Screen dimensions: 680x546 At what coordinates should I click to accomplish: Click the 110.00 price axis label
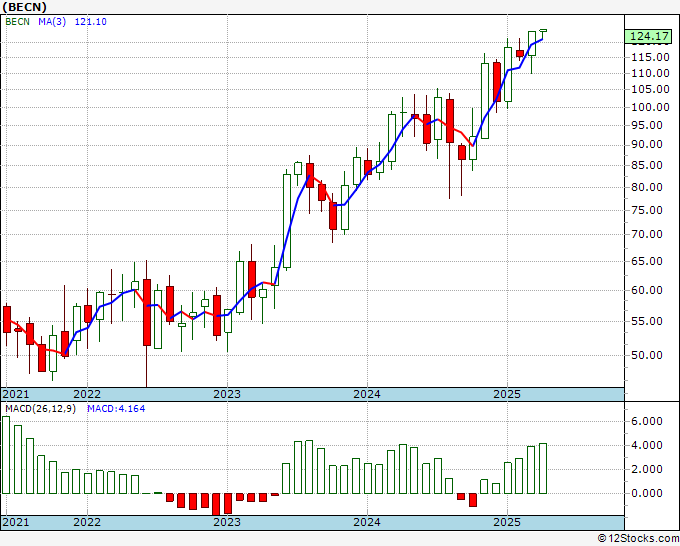pyautogui.click(x=650, y=73)
